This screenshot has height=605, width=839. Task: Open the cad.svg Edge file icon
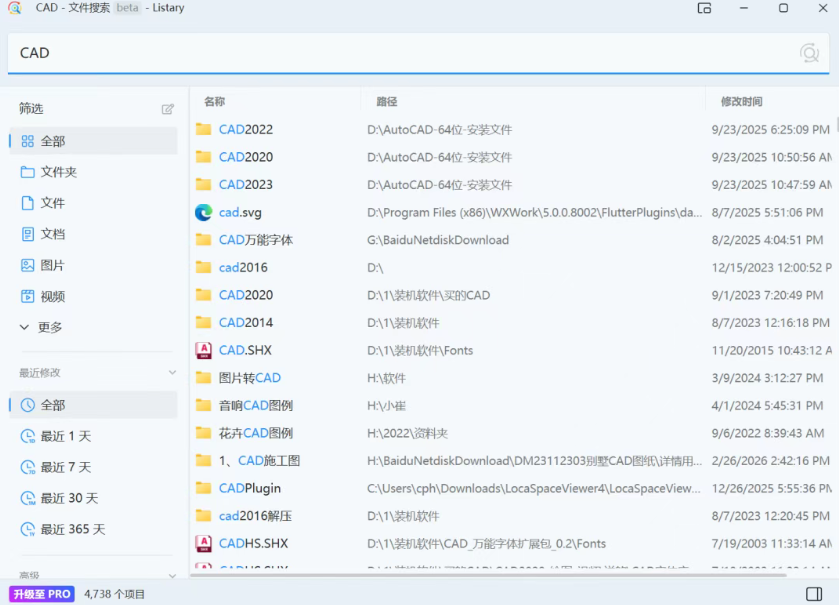204,212
